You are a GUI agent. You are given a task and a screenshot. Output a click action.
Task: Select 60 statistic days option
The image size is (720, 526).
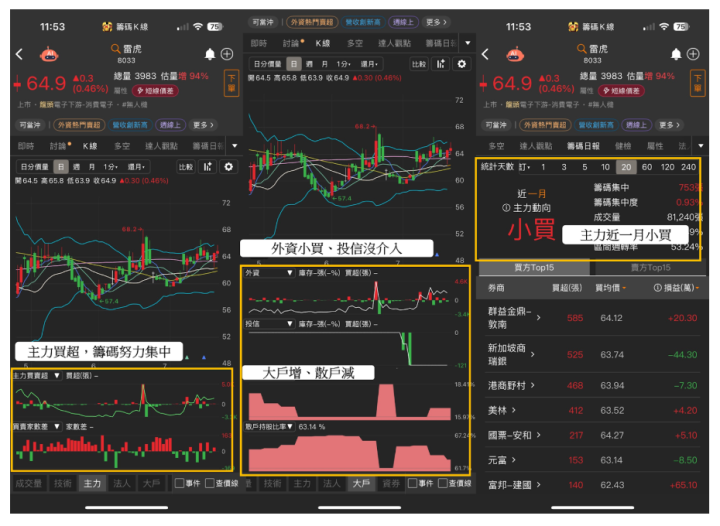(647, 167)
